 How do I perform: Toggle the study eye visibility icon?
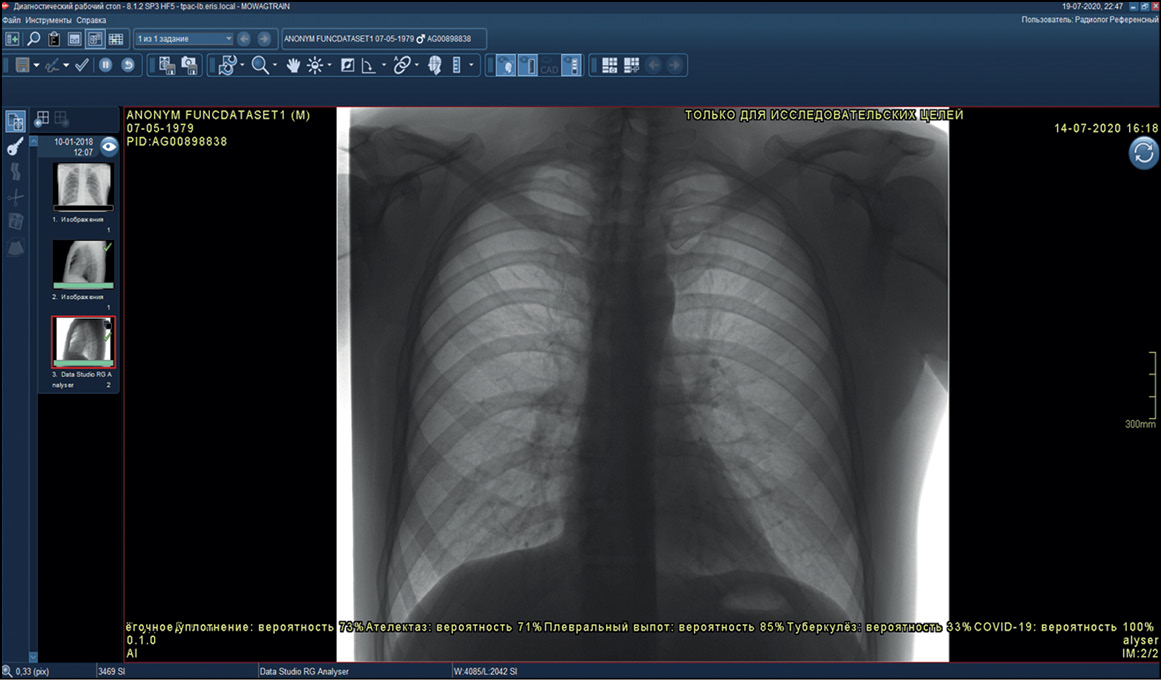click(x=108, y=146)
